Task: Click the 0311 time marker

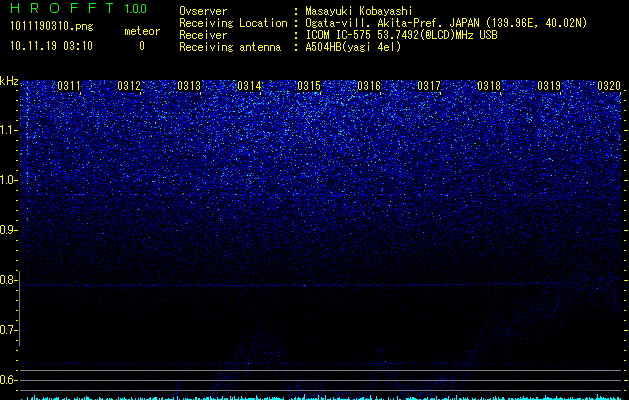Action: (69, 86)
